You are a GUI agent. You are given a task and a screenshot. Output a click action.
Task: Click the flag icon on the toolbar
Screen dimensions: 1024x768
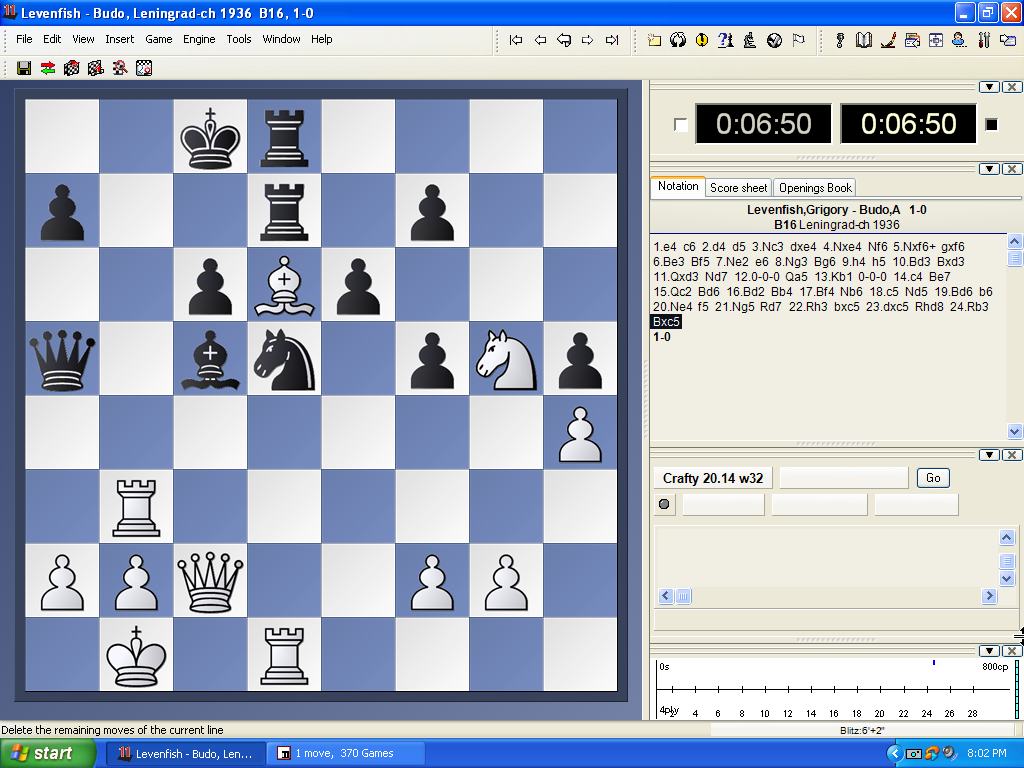click(x=797, y=40)
